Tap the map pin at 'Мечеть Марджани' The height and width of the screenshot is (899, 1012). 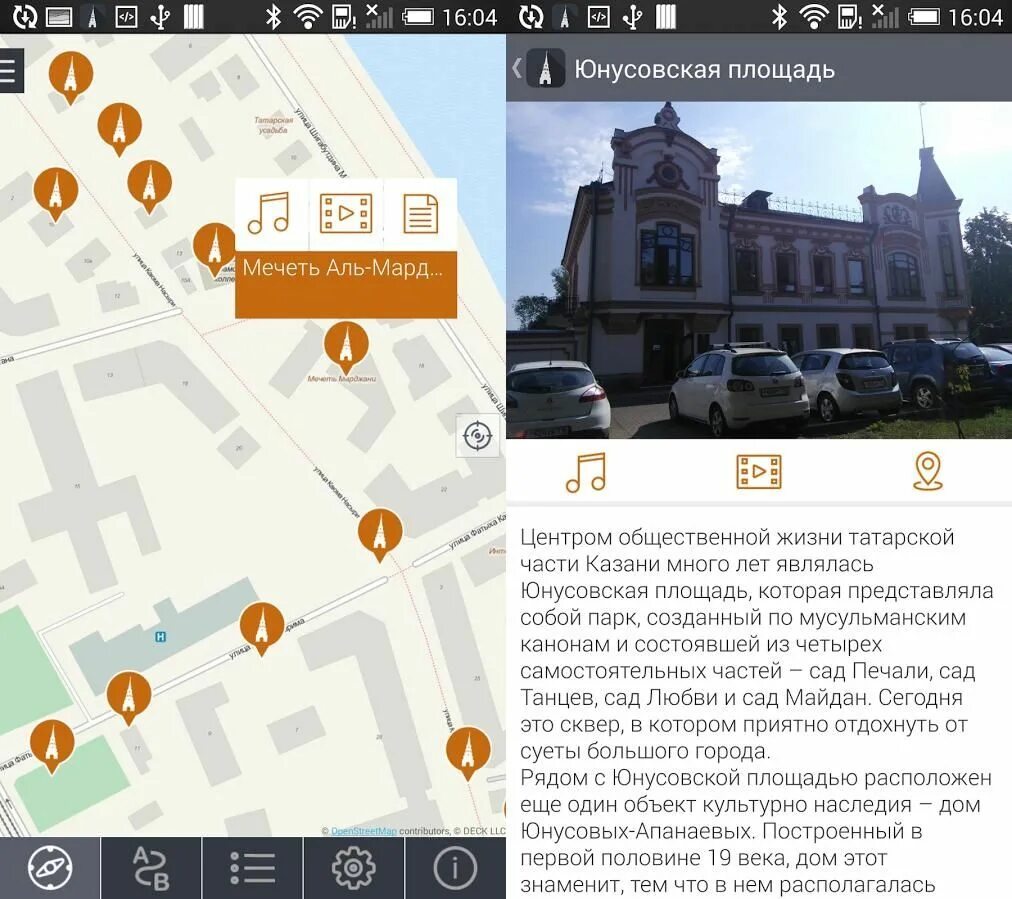[347, 348]
